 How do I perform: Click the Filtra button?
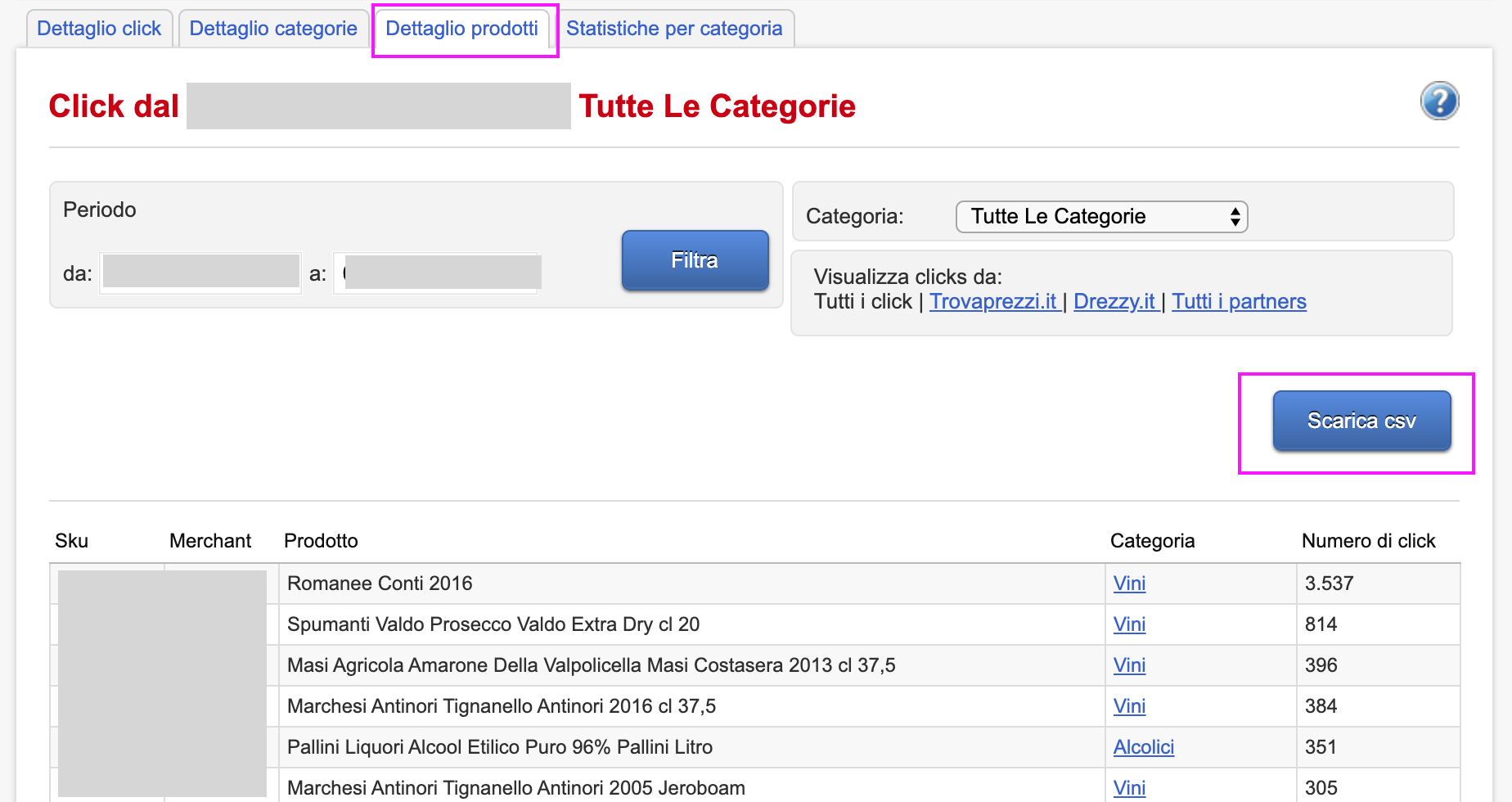tap(695, 260)
